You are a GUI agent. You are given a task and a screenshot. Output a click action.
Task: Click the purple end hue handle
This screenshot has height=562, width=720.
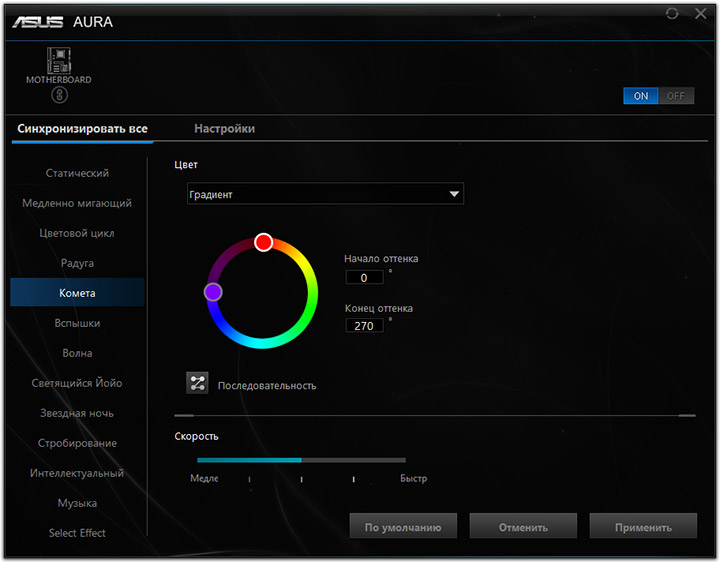coord(213,292)
